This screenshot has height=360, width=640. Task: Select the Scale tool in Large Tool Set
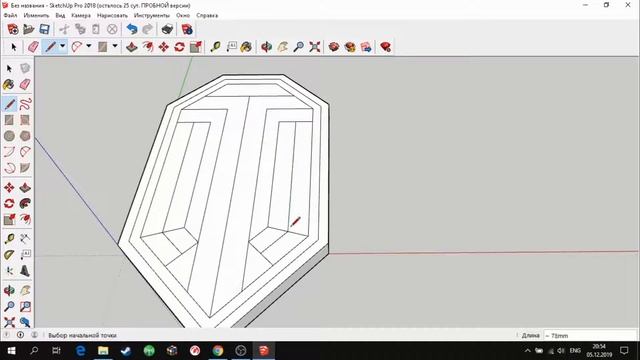pyautogui.click(x=9, y=219)
